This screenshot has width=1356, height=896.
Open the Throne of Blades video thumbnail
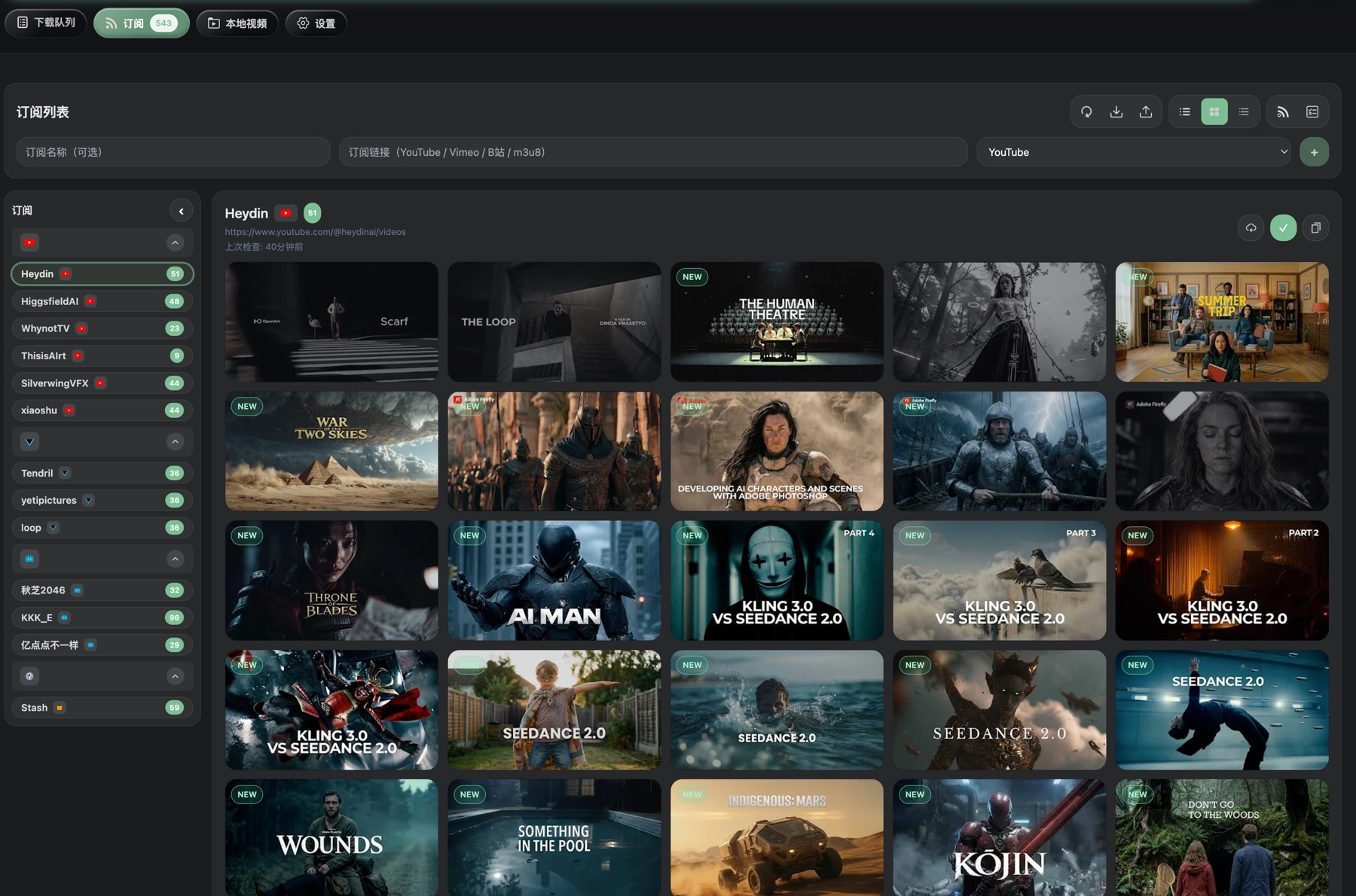[x=331, y=581]
